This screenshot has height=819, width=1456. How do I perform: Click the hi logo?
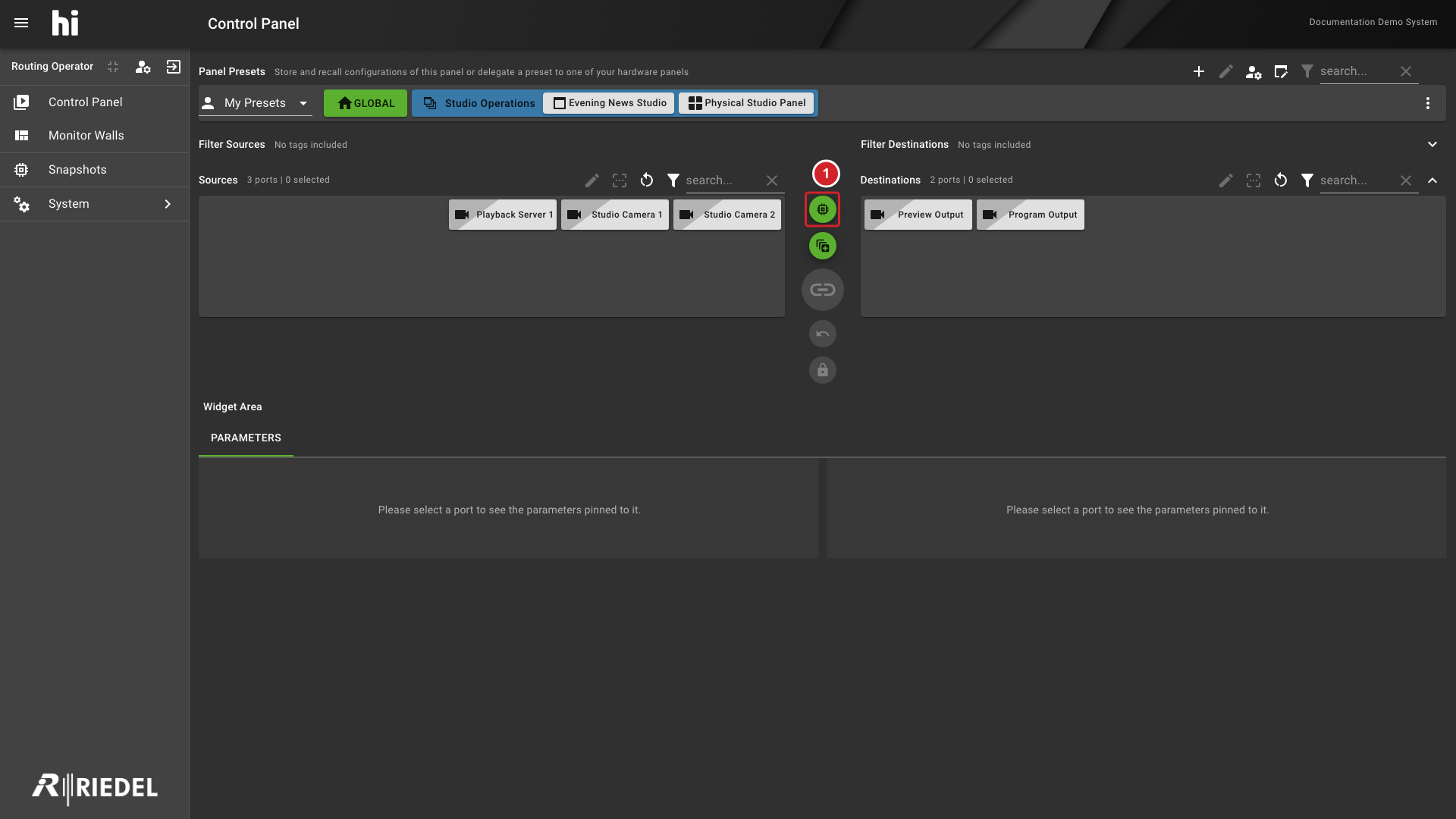coord(65,24)
